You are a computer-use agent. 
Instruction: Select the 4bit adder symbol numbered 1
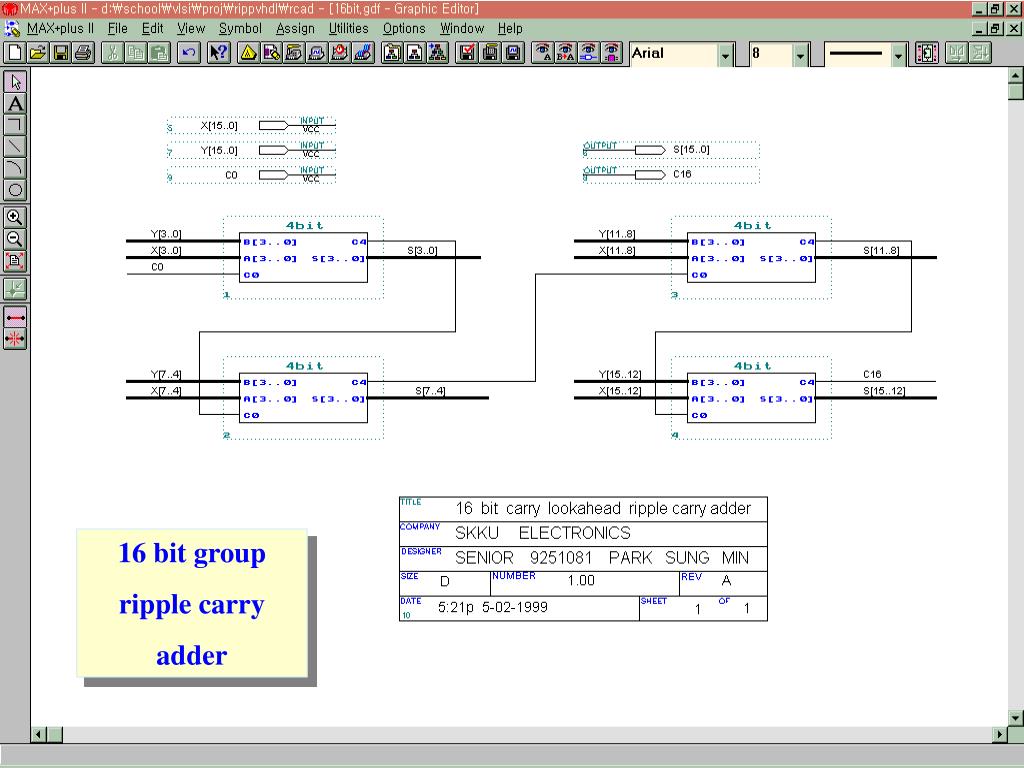coord(303,258)
